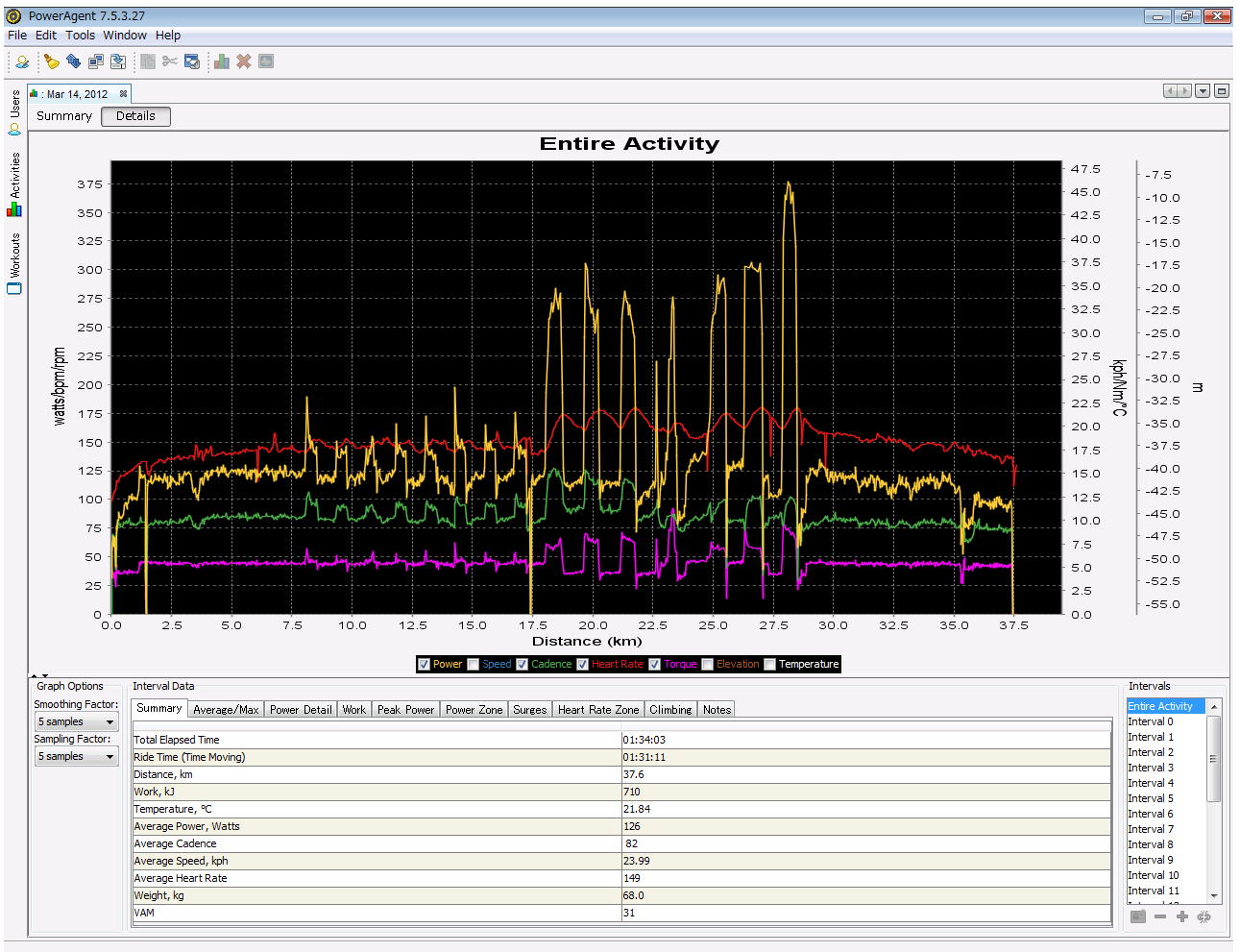Collapse the lower panel using the splitter arrows
Image resolution: width=1240 pixels, height=952 pixels.
45,676
